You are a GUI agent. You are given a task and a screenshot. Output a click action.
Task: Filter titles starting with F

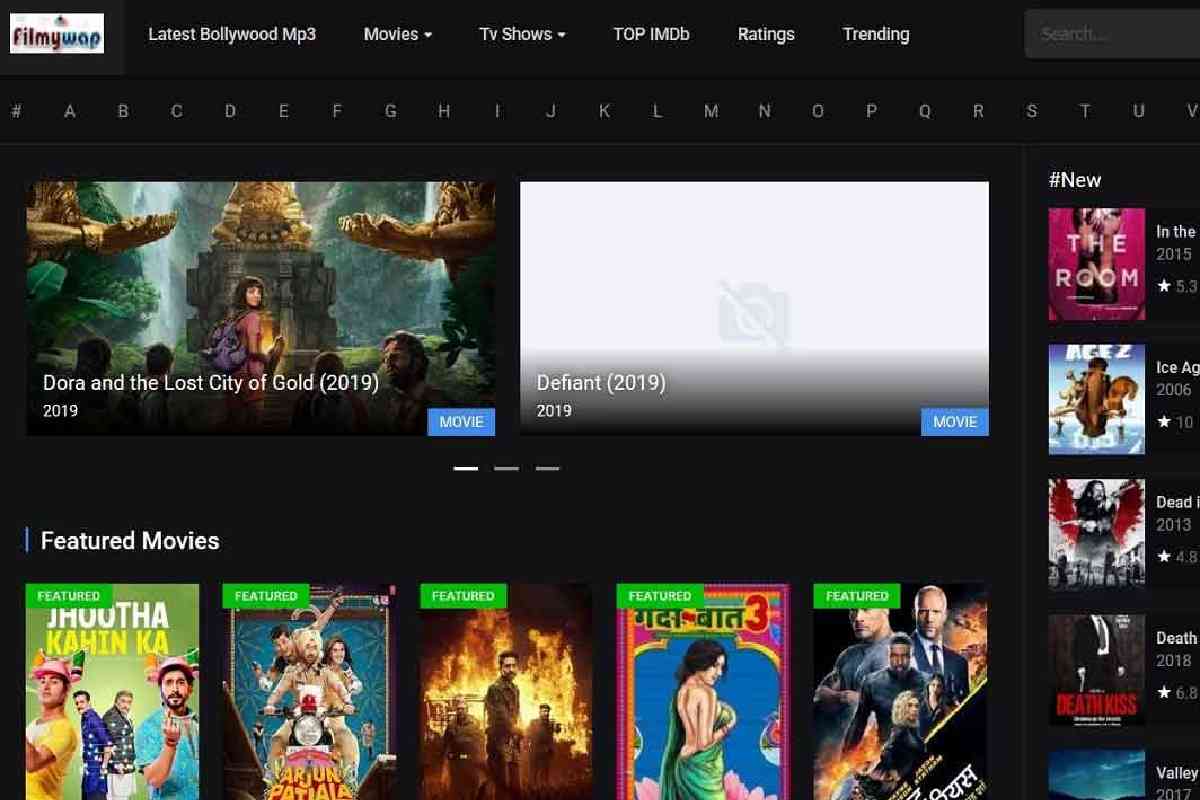tap(337, 111)
